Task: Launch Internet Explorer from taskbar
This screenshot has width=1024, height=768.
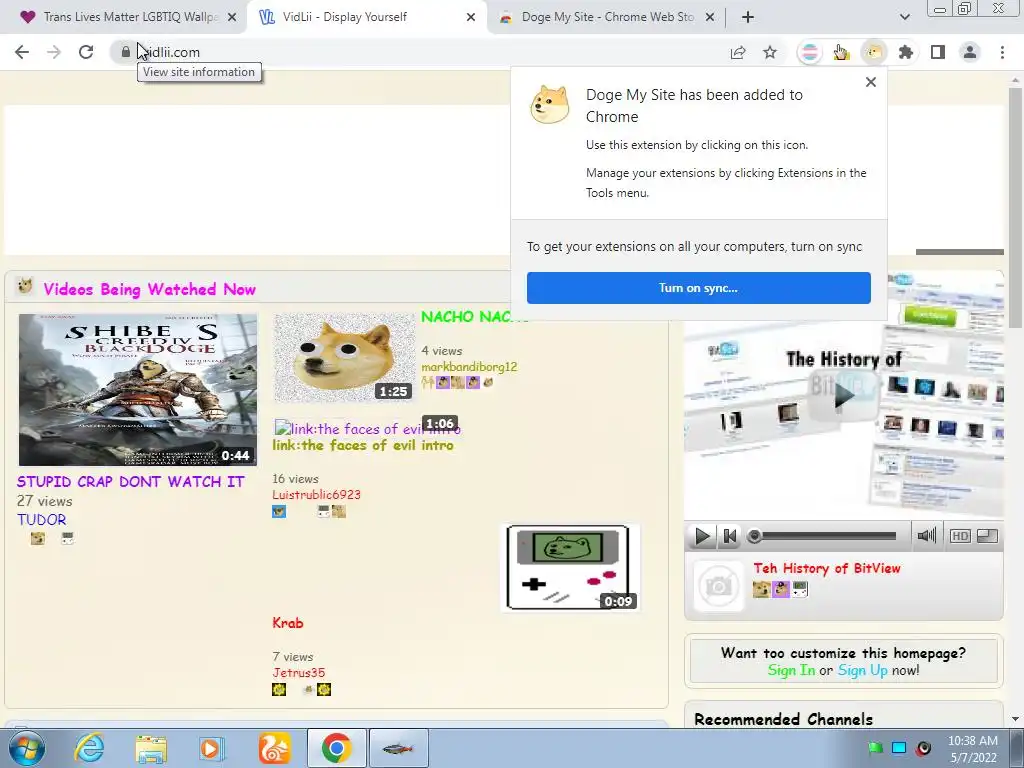Action: [x=89, y=748]
